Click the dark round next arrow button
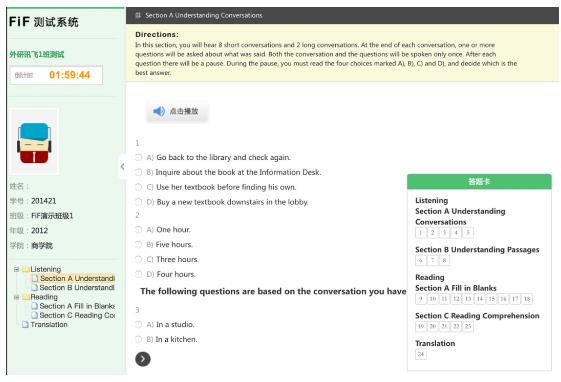Screen dimensions: 561x382 143,359
